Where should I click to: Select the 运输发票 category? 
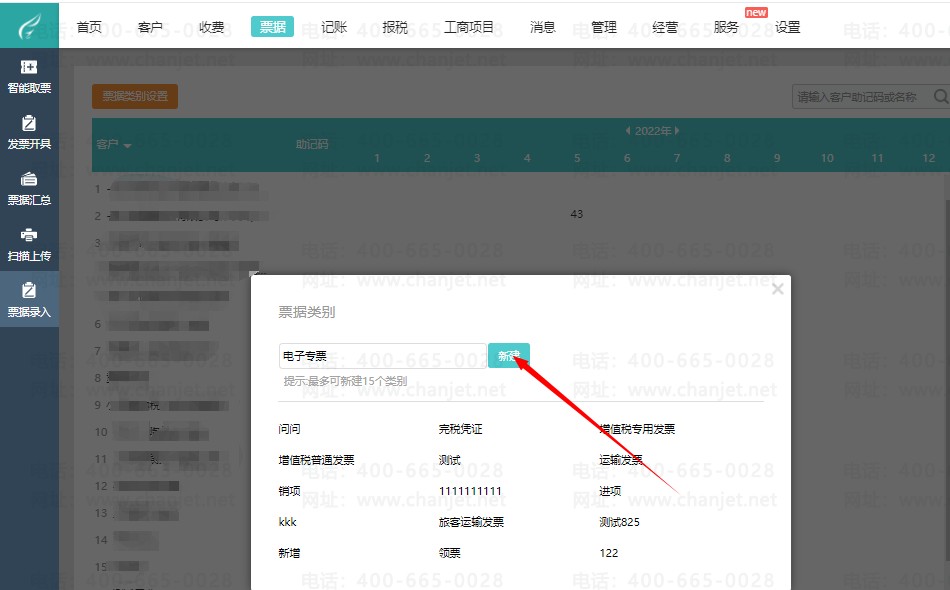621,460
